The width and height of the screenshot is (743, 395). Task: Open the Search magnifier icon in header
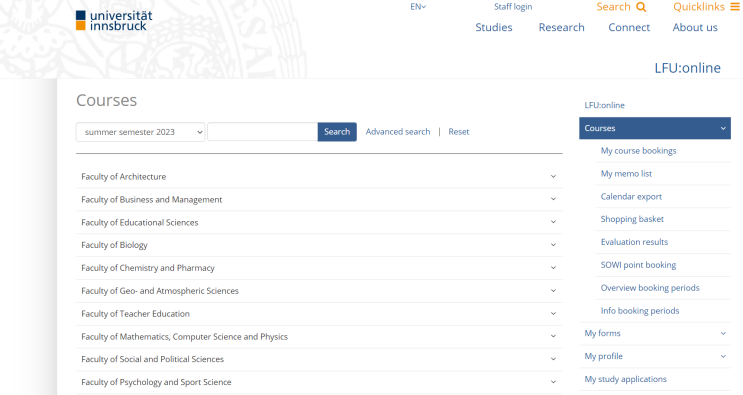641,7
